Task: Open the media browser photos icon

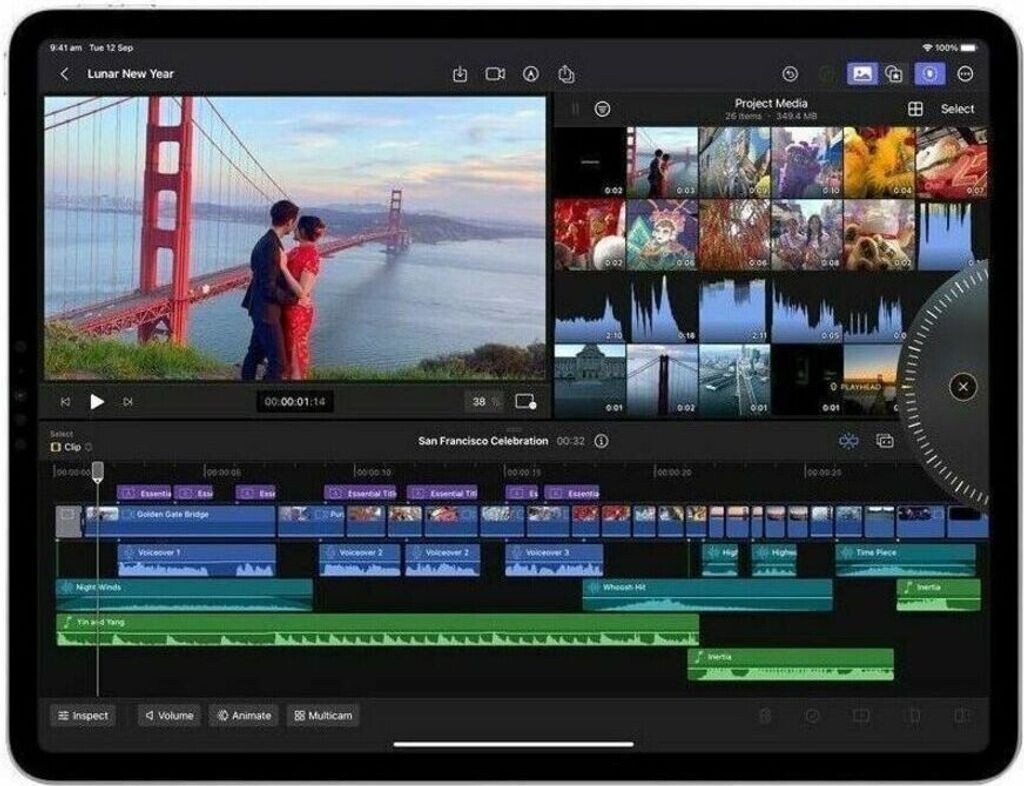Action: (861, 74)
